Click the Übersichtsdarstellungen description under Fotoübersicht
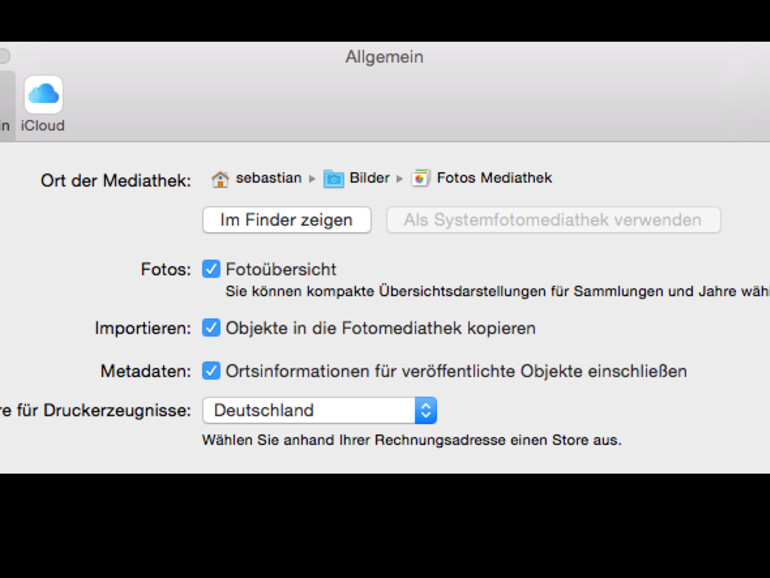This screenshot has width=770, height=578. pyautogui.click(x=497, y=291)
